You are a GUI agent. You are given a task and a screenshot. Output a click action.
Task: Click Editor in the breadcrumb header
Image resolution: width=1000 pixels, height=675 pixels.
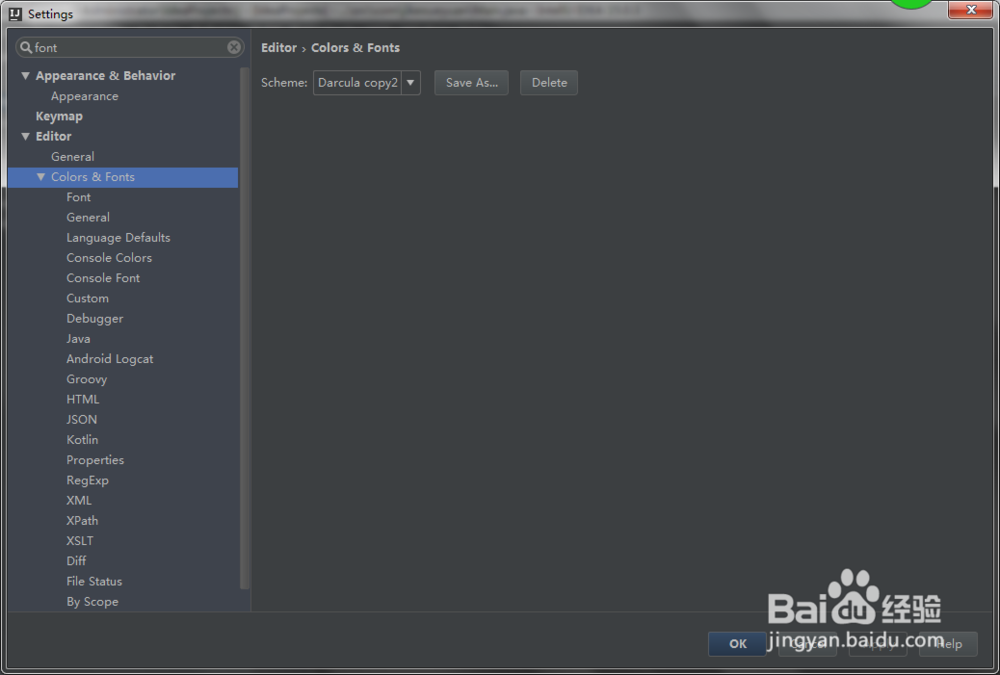coord(279,47)
